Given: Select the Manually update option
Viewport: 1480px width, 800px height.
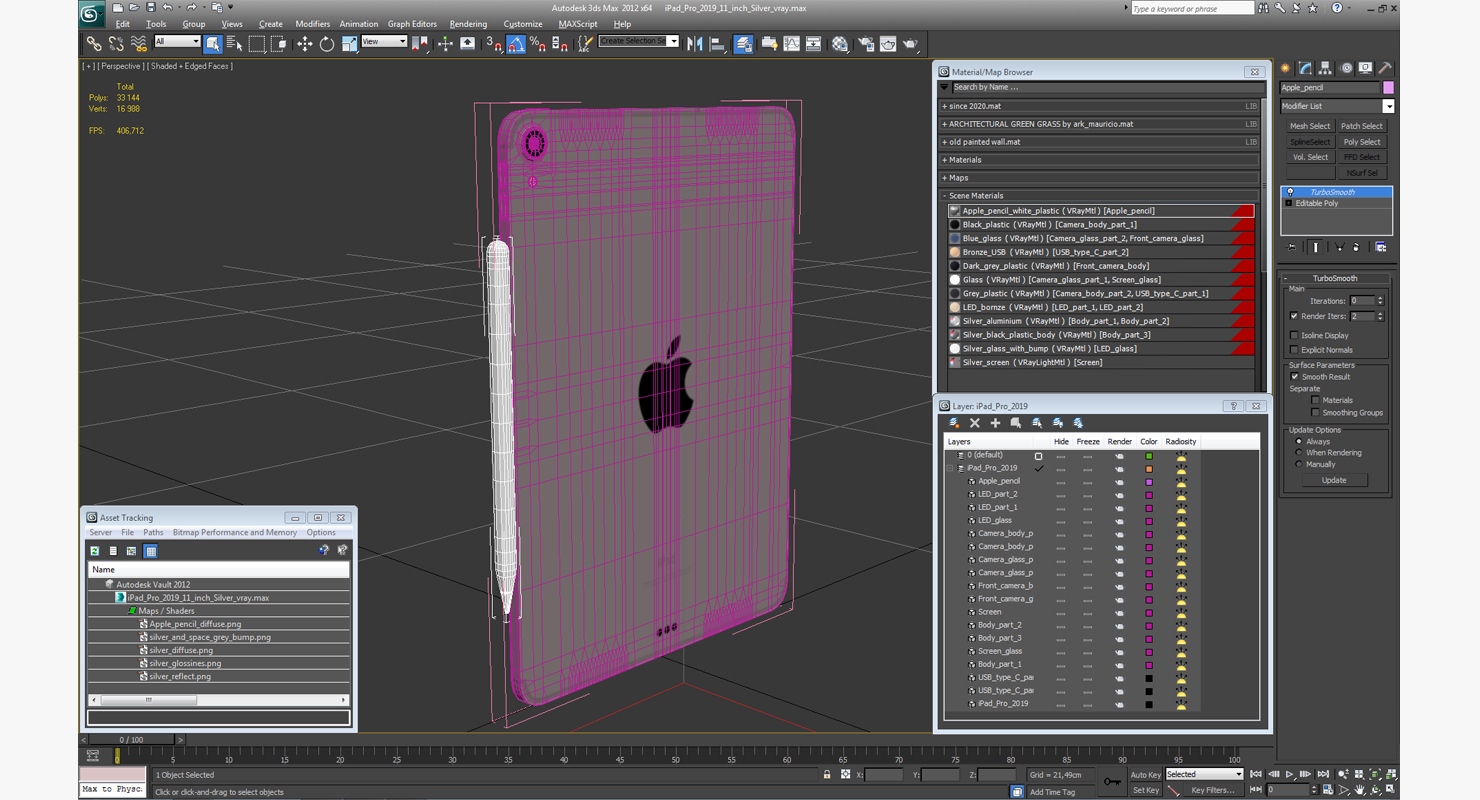Looking at the screenshot, I should 1299,464.
